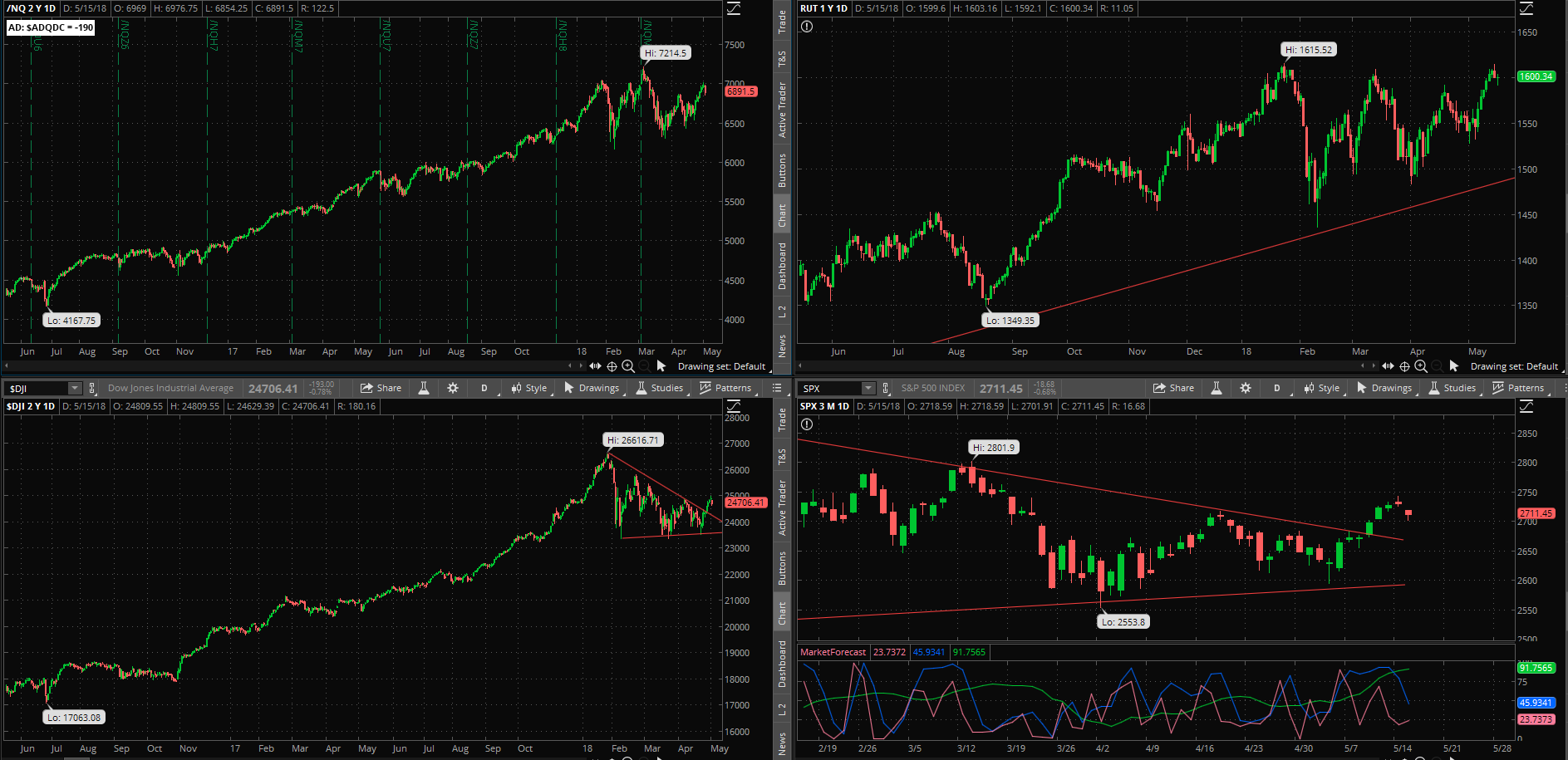Click price-axis chart icon atop /NQ chart
Image resolution: width=1568 pixels, height=760 pixels.
[734, 8]
